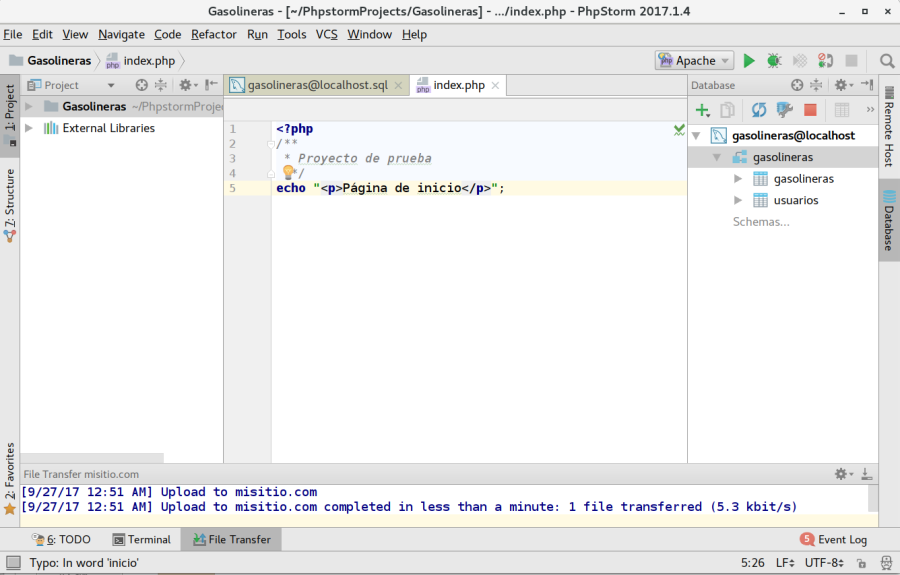Open the File menu

point(13,34)
